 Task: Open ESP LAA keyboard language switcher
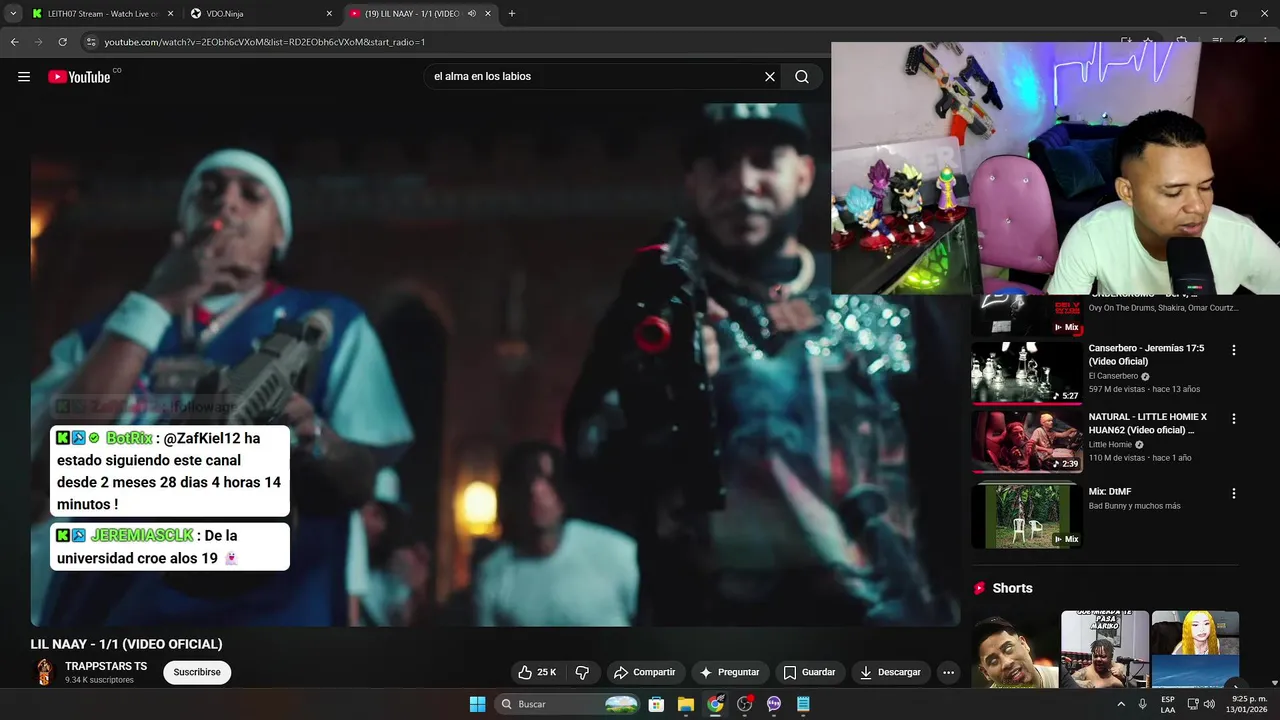tap(1168, 704)
